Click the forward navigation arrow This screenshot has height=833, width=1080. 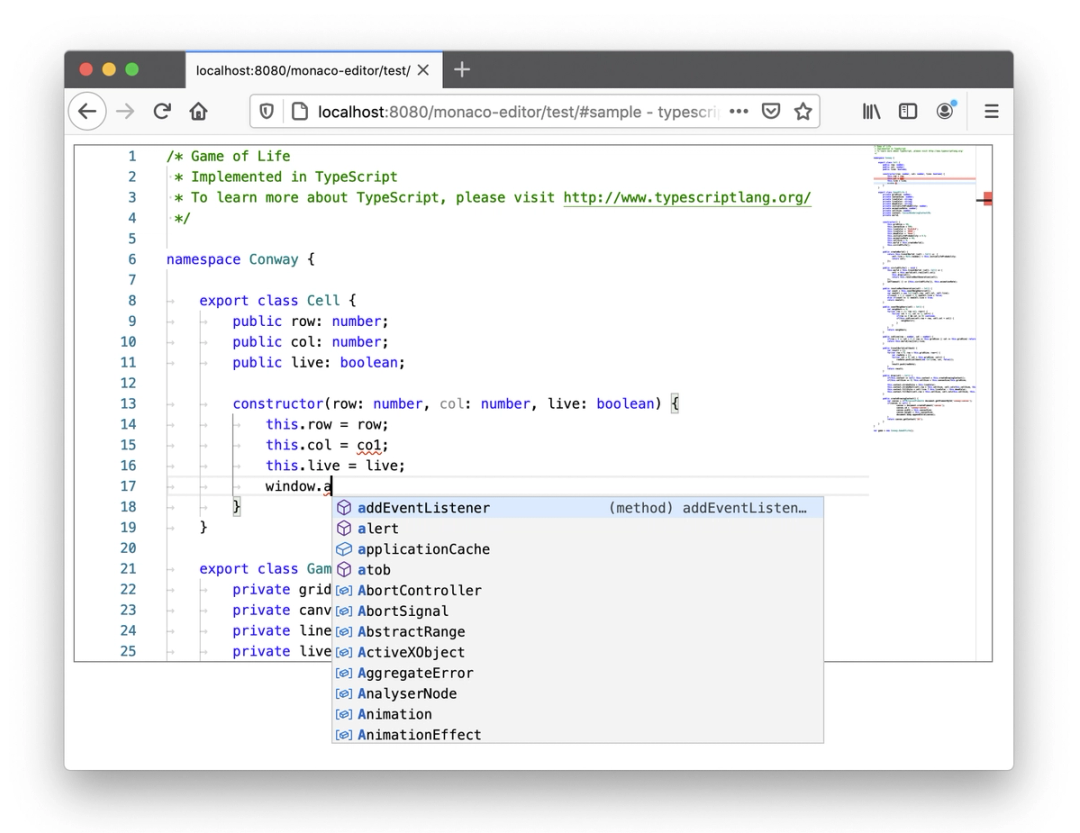(125, 110)
